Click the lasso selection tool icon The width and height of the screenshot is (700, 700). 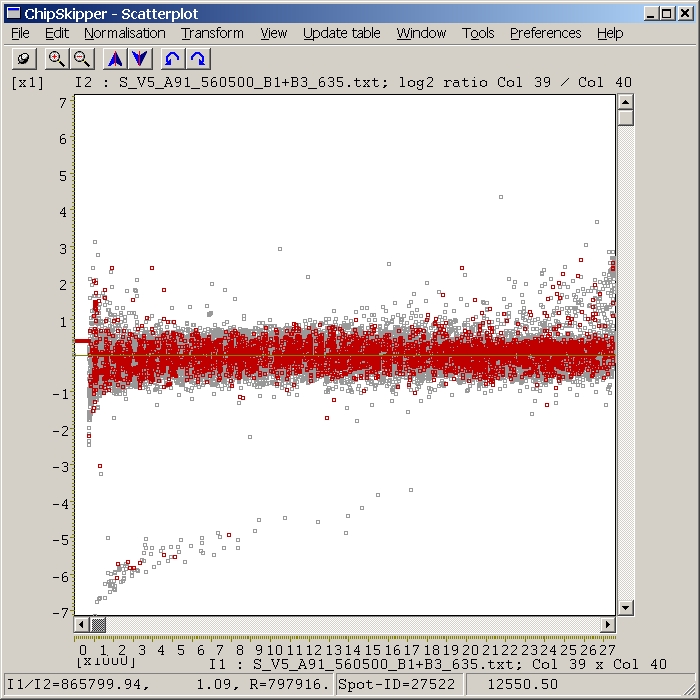click(x=24, y=59)
